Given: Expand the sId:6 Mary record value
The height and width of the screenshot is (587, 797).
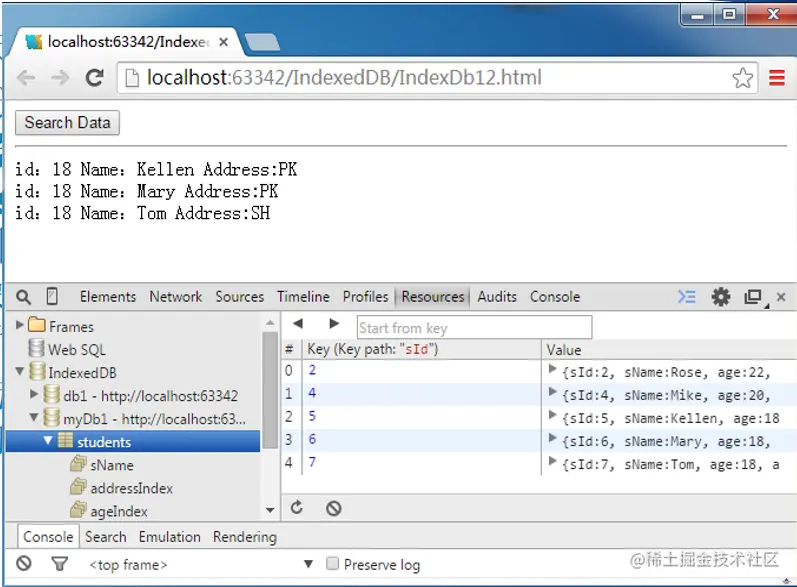Looking at the screenshot, I should [552, 438].
